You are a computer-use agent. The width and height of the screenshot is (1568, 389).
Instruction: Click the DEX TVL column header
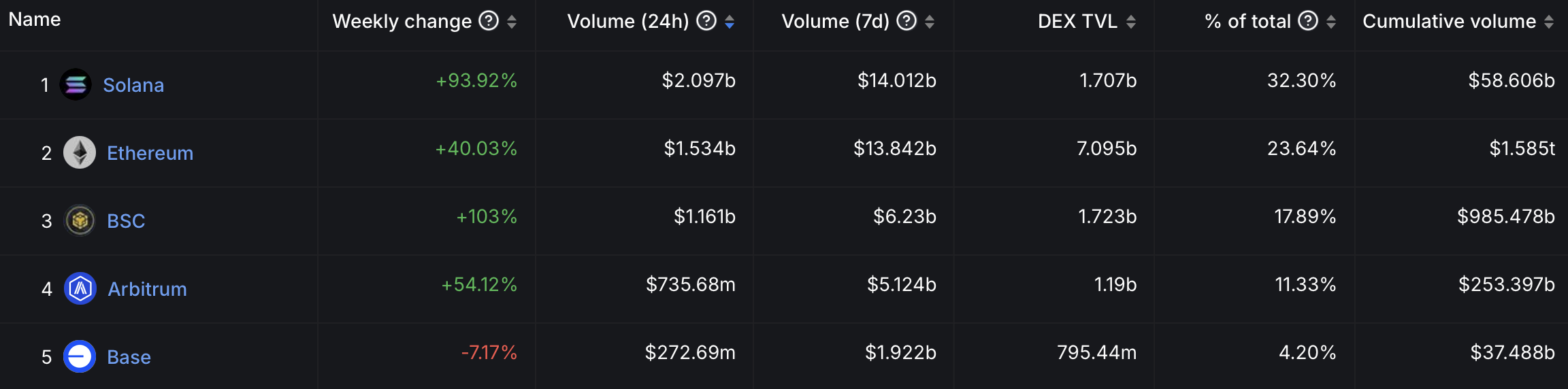pos(1077,22)
